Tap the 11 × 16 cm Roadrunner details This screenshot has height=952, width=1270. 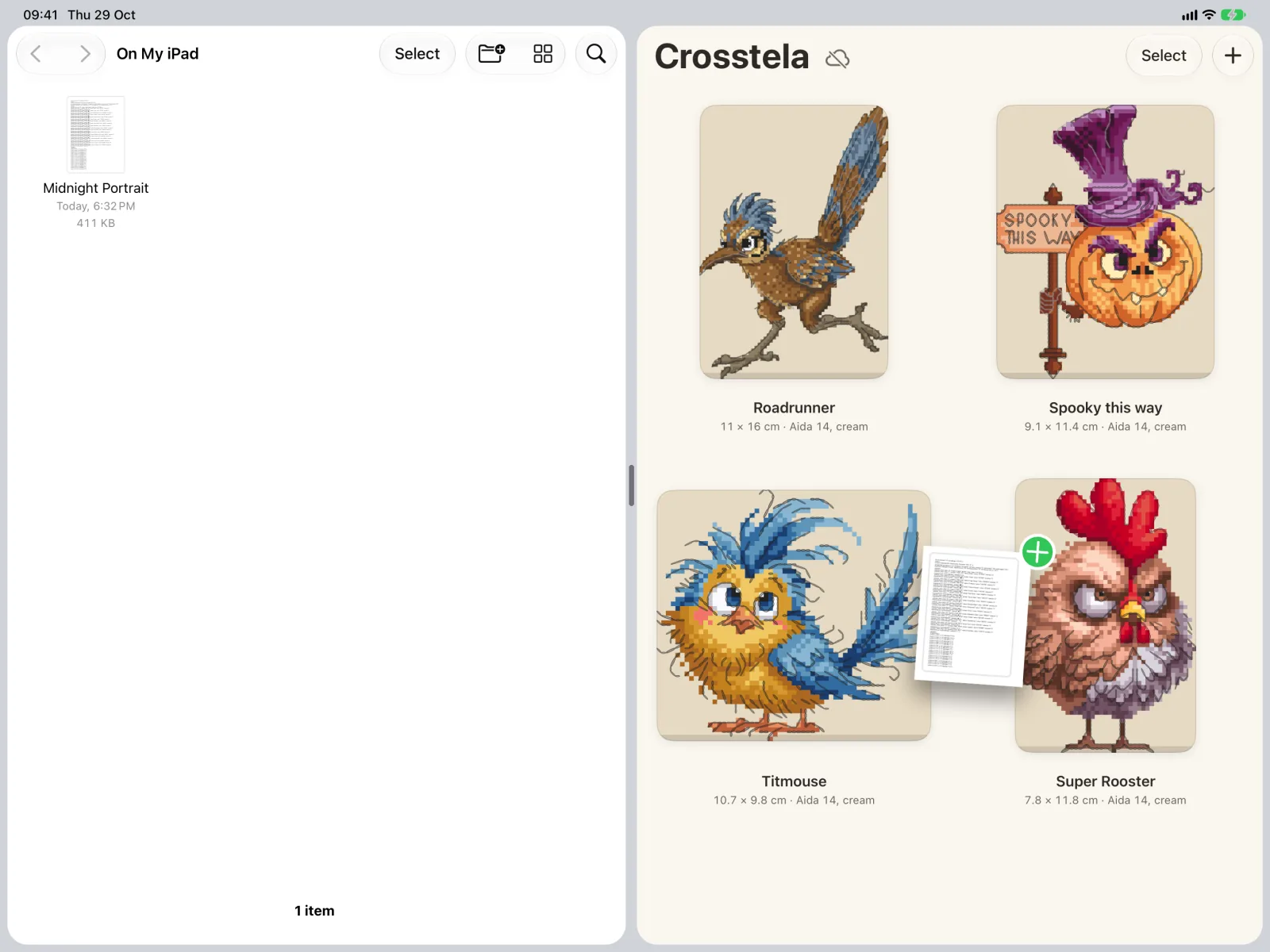click(794, 427)
